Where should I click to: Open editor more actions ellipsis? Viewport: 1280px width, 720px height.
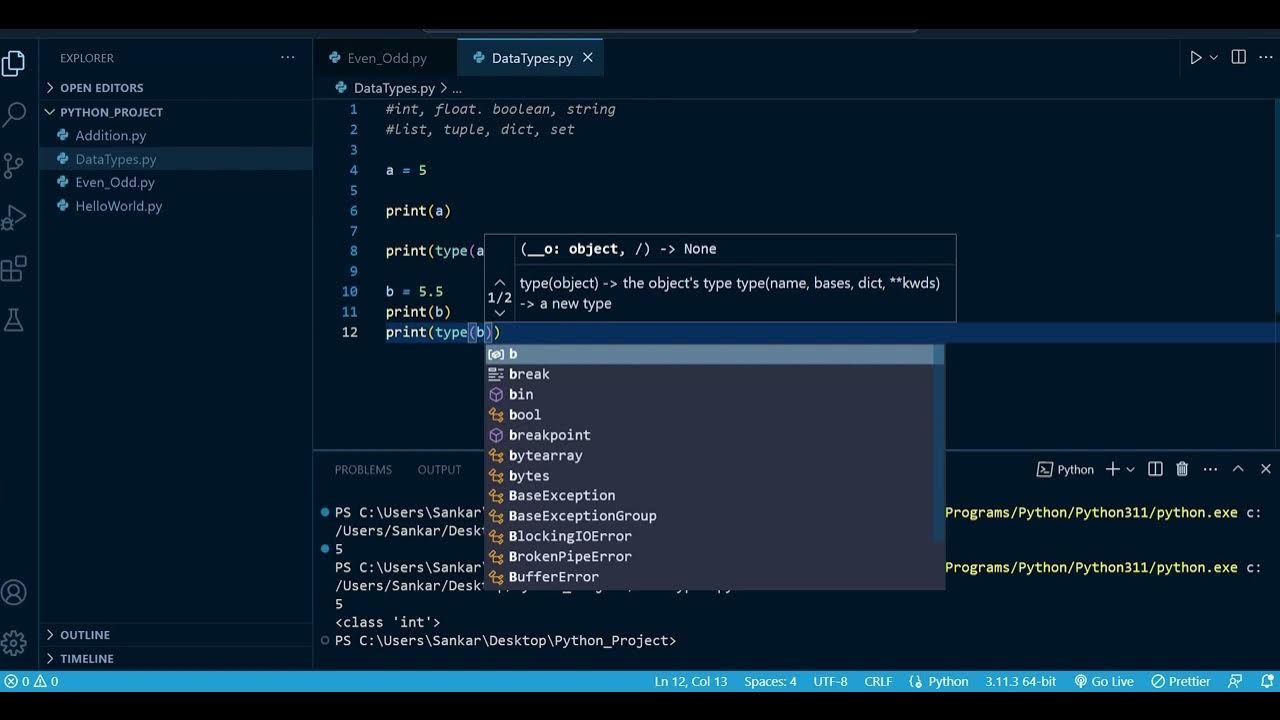(1265, 58)
